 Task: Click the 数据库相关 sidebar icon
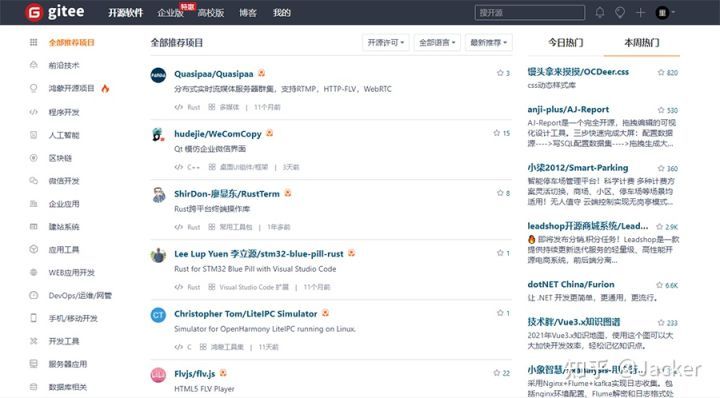(x=34, y=387)
